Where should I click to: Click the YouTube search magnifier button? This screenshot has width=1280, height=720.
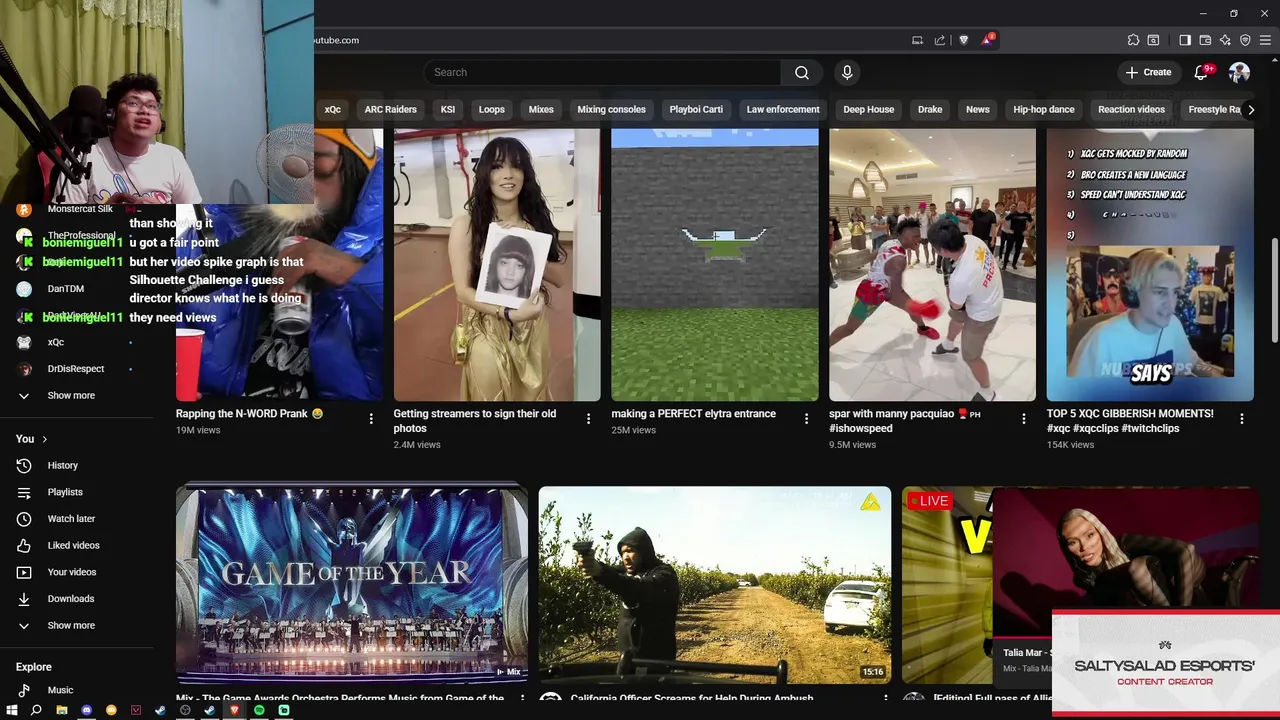pyautogui.click(x=801, y=72)
